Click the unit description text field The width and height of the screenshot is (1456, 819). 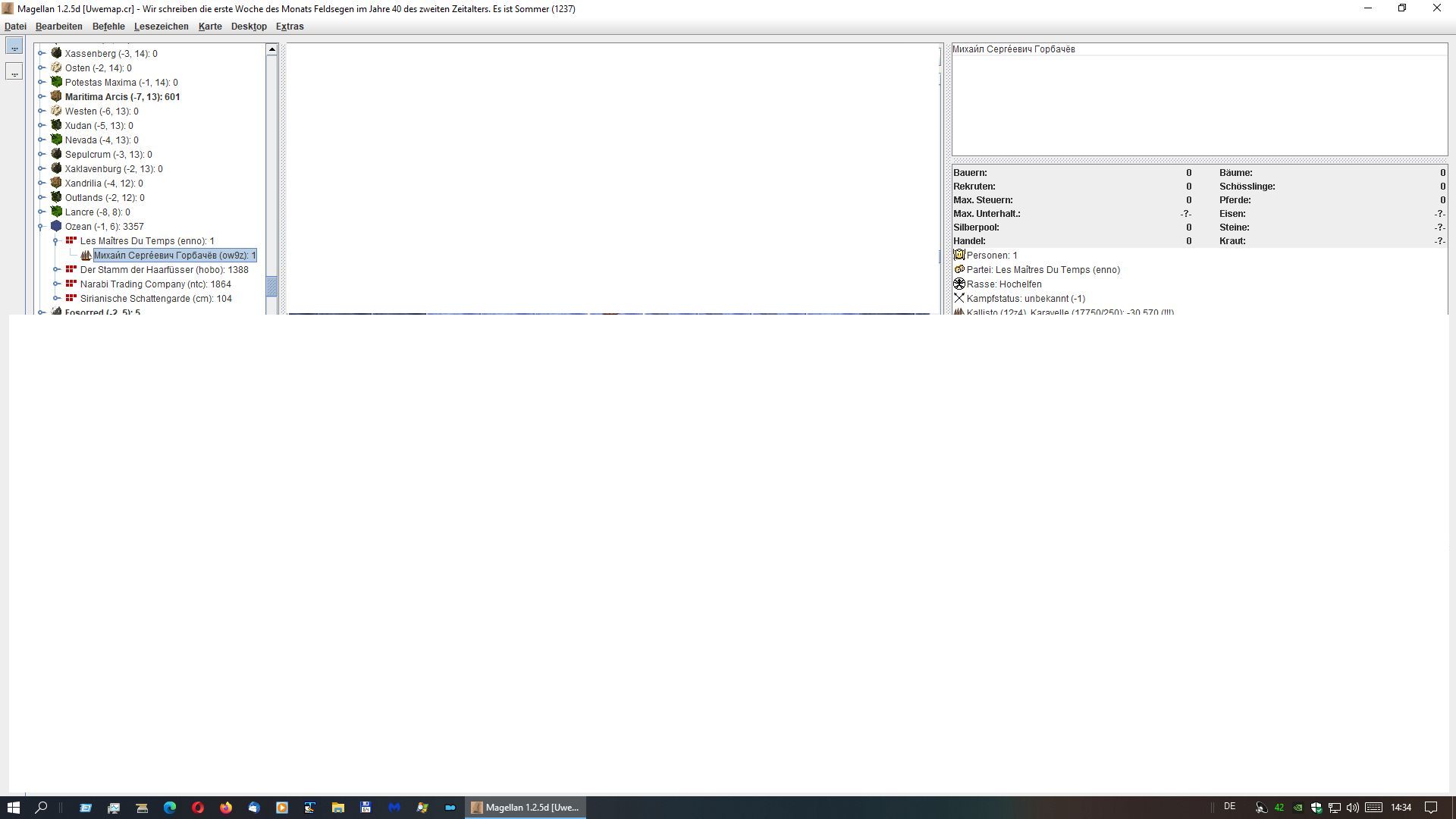[1198, 106]
